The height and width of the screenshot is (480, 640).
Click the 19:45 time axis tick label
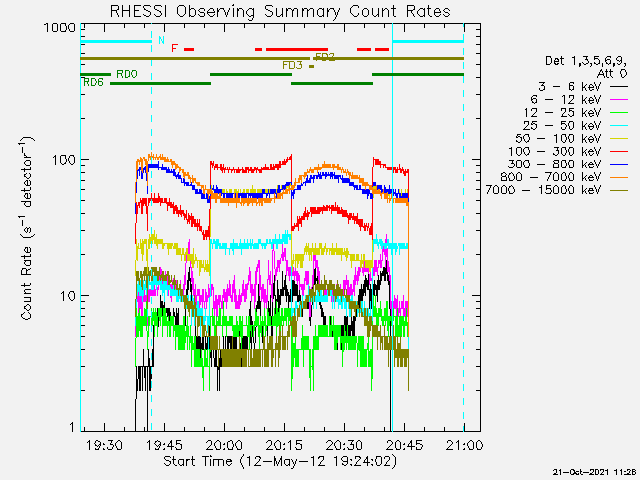(164, 445)
